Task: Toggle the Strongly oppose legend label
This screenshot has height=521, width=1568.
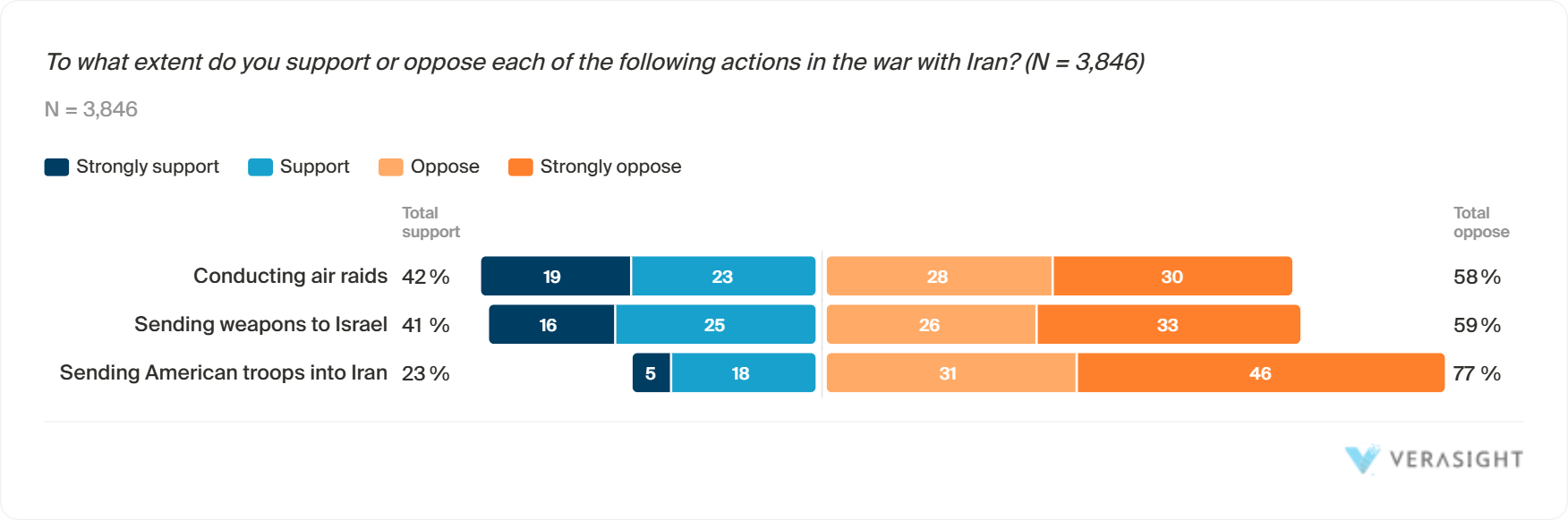Action: coord(610,167)
